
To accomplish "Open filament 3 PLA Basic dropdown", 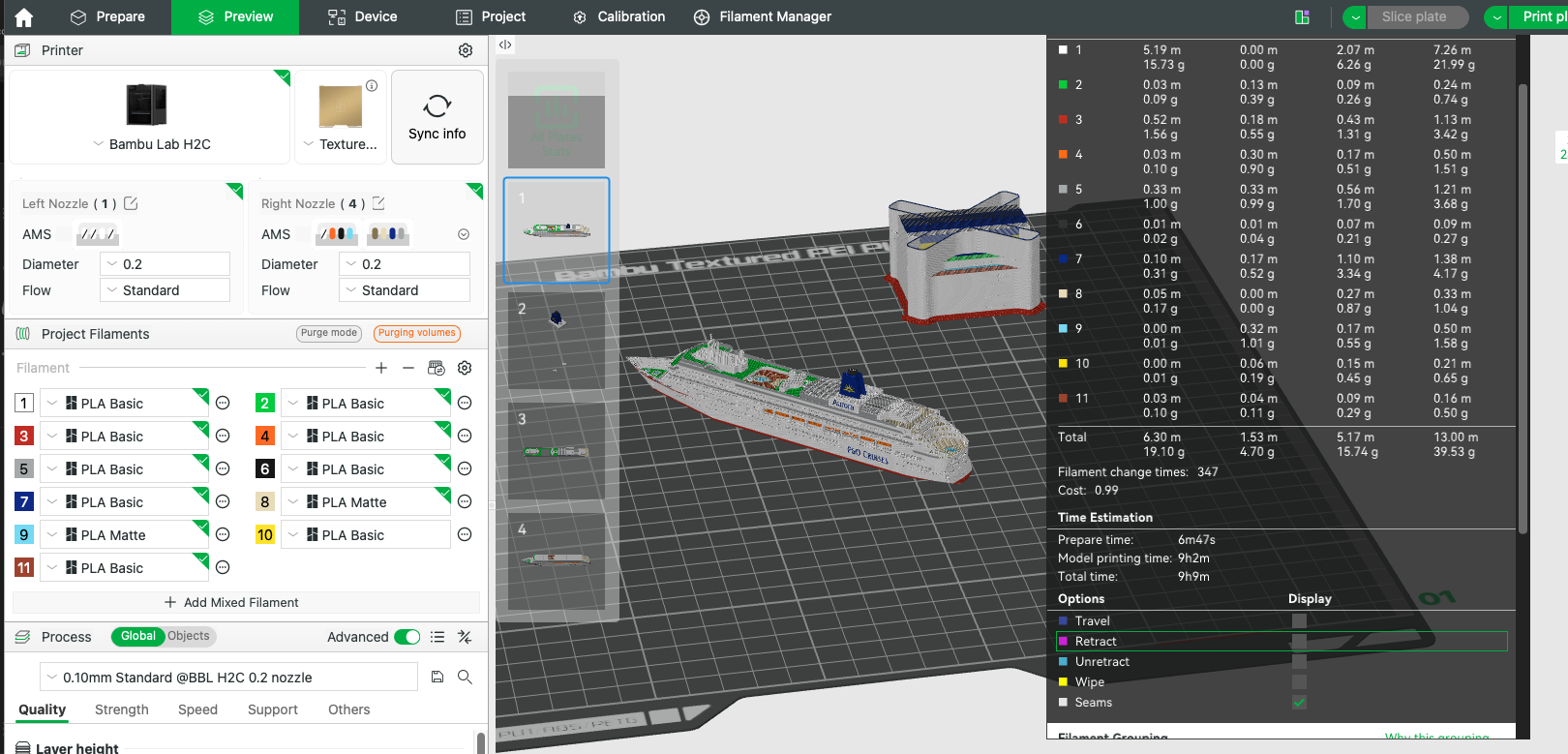I will (x=124, y=437).
